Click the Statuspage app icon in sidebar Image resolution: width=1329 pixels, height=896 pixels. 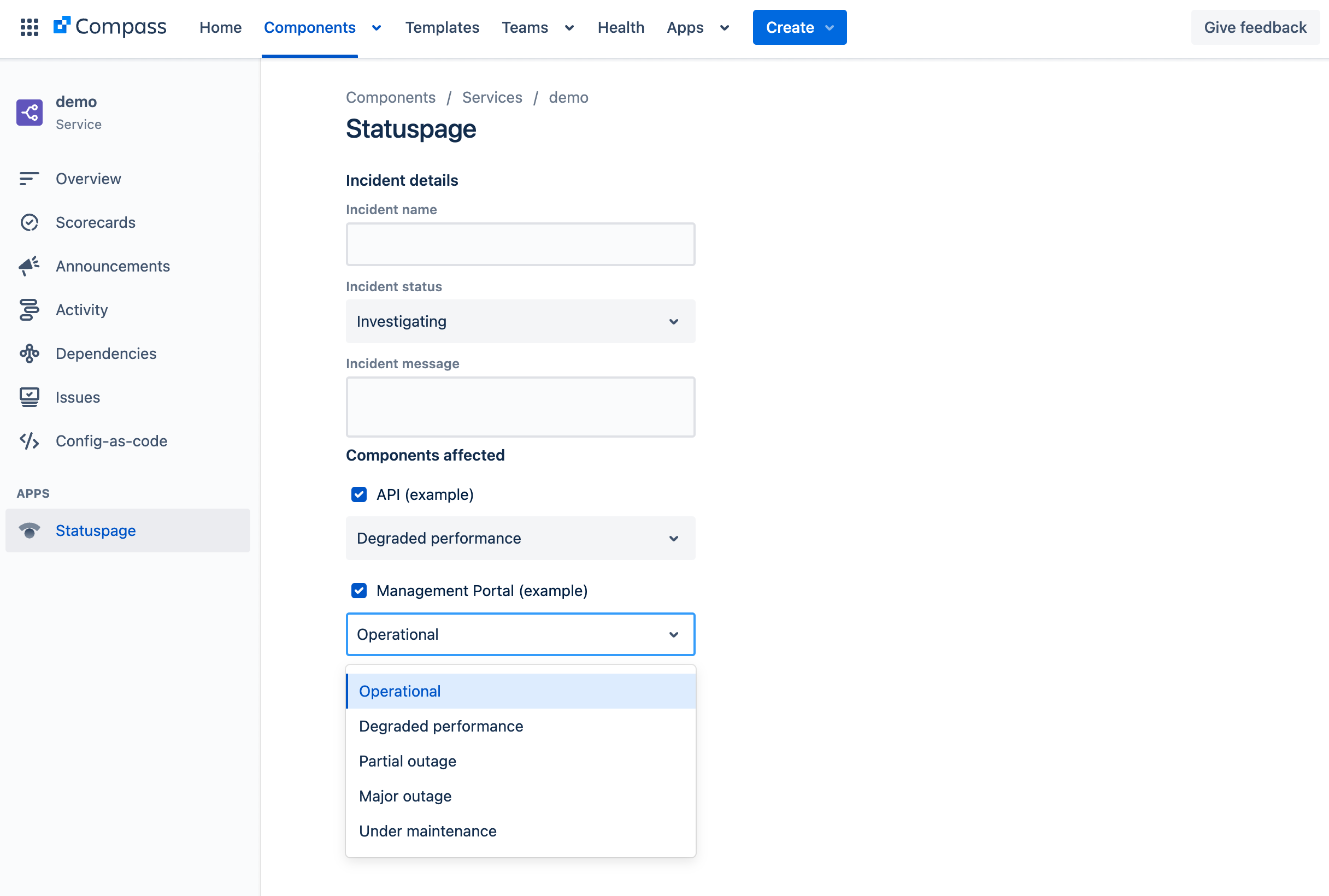tap(29, 530)
